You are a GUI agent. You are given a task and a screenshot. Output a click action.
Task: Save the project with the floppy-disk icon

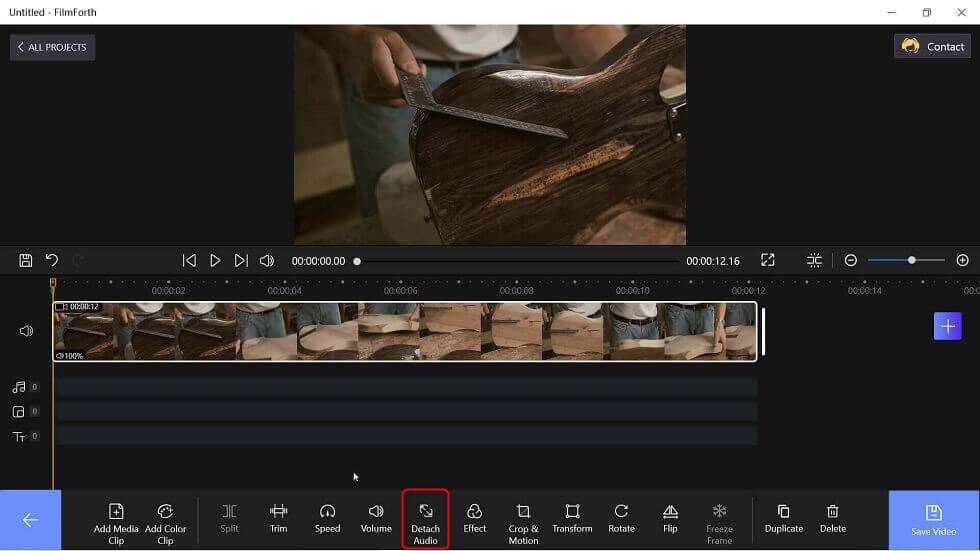point(26,261)
